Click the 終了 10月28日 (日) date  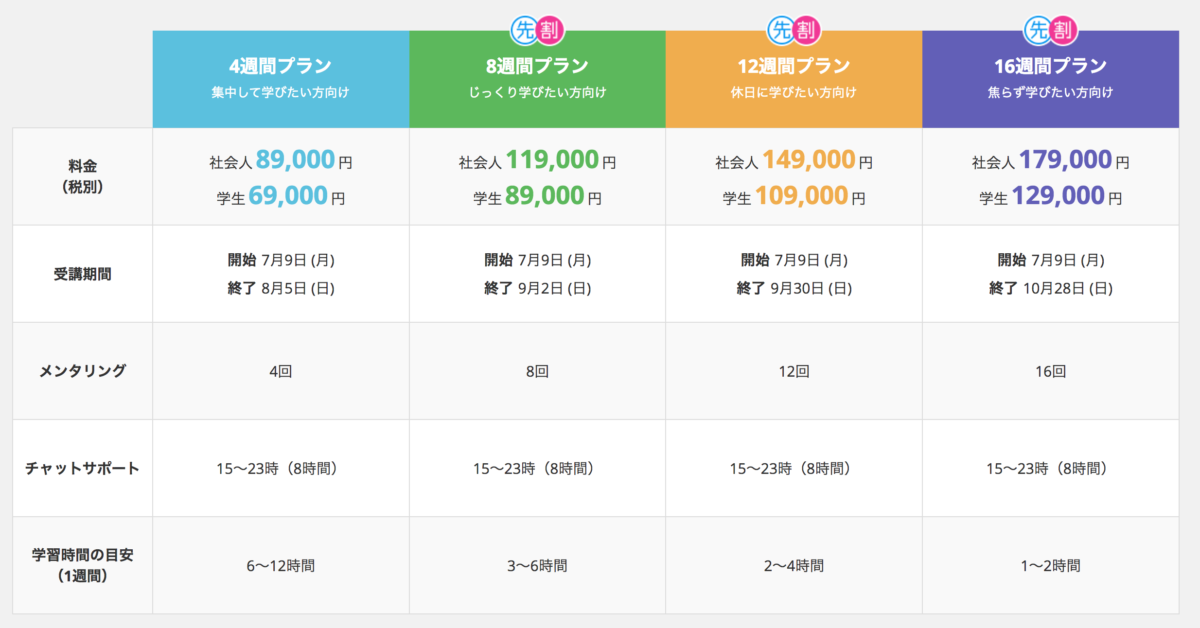click(x=1050, y=288)
